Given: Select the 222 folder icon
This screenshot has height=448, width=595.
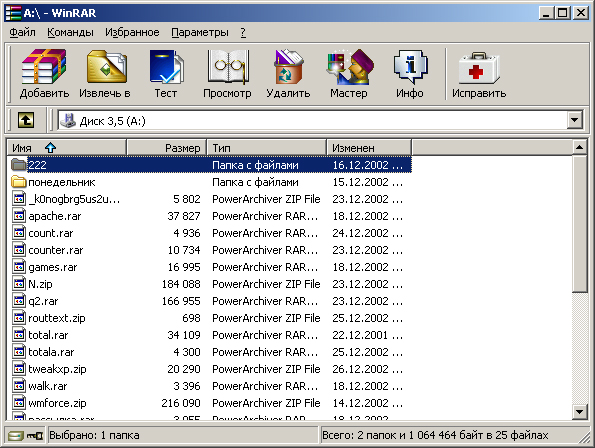Looking at the screenshot, I should (19, 165).
